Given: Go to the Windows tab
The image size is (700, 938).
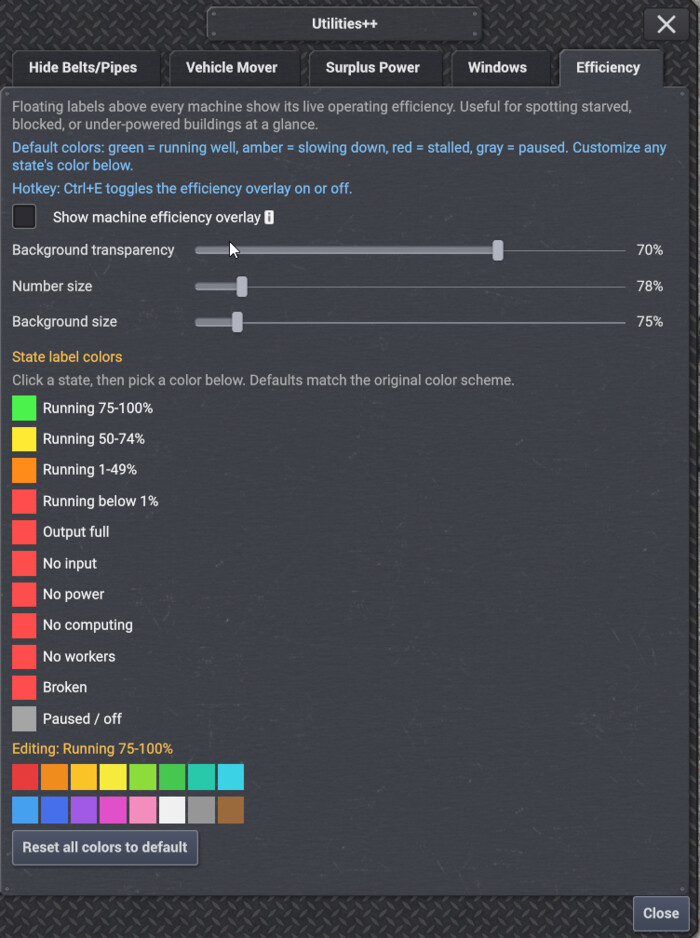Looking at the screenshot, I should (x=497, y=68).
